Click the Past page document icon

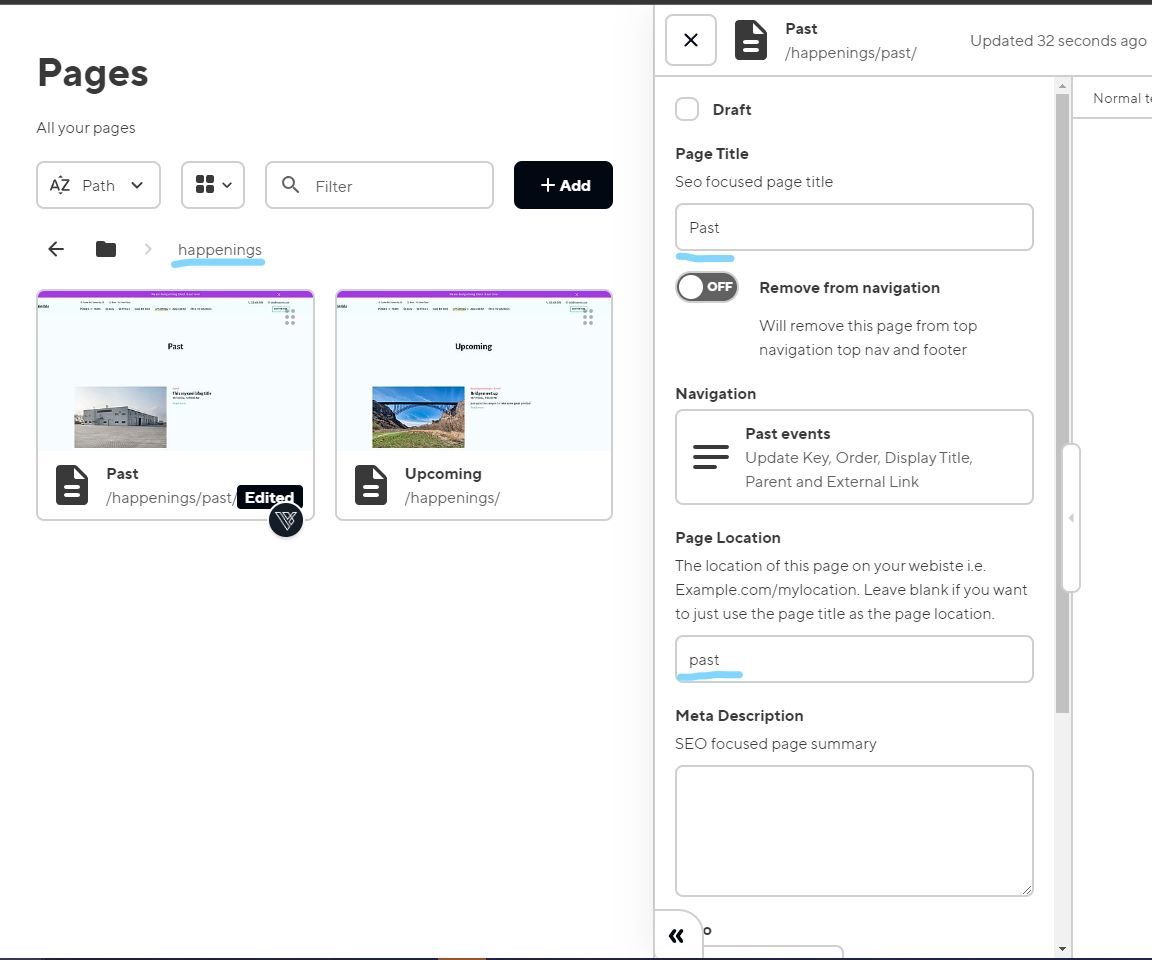coord(72,485)
